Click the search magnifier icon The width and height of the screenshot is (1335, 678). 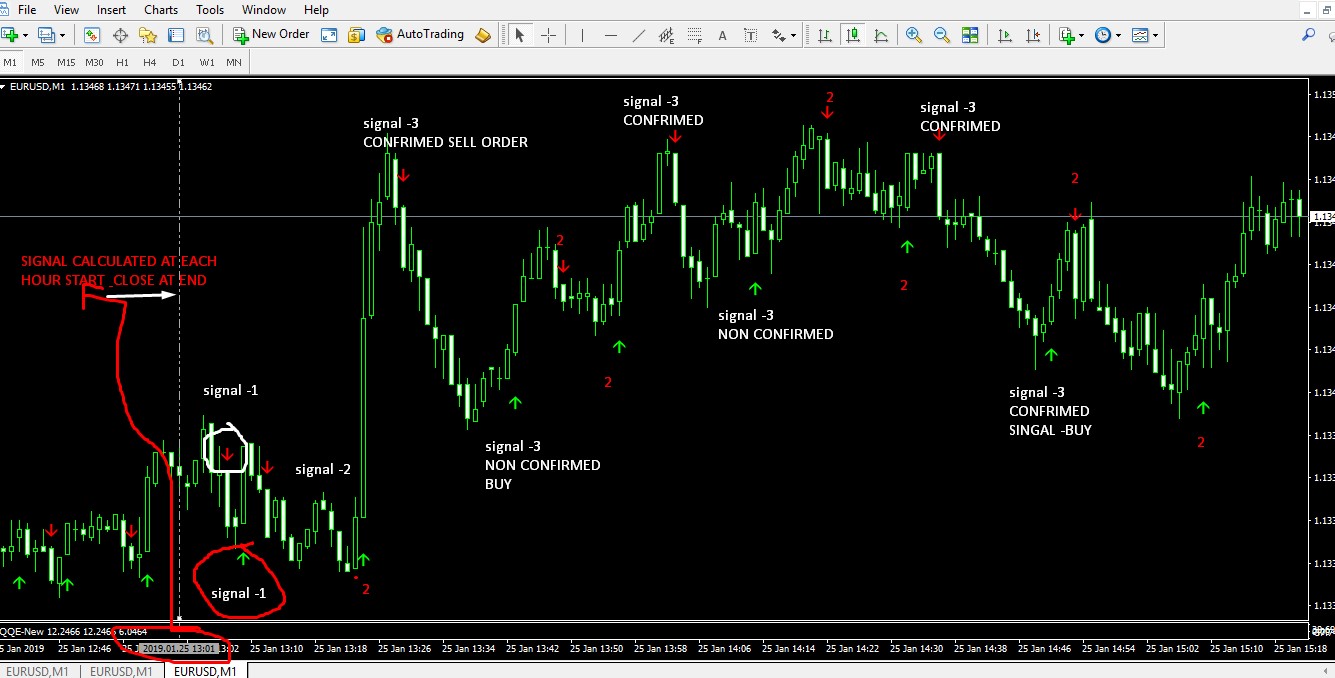(x=1309, y=34)
